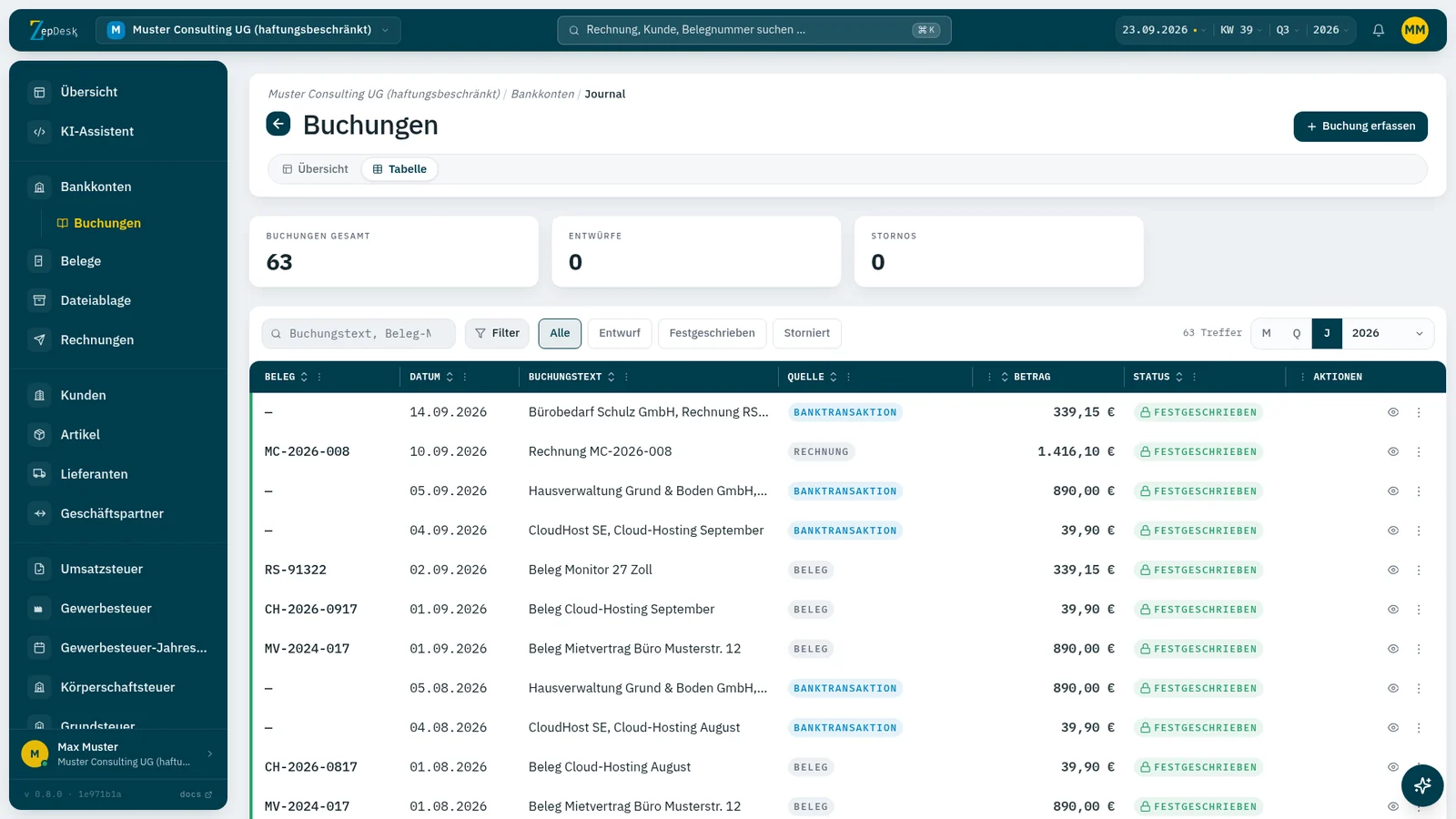Open column options for the Beleg column
1456x819 pixels.
[319, 377]
